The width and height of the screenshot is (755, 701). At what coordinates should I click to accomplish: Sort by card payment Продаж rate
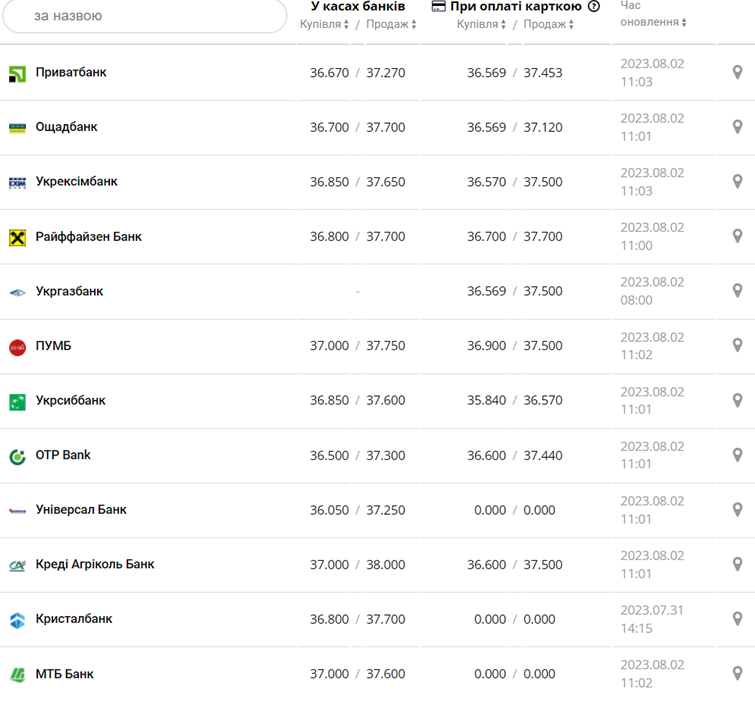coord(548,24)
